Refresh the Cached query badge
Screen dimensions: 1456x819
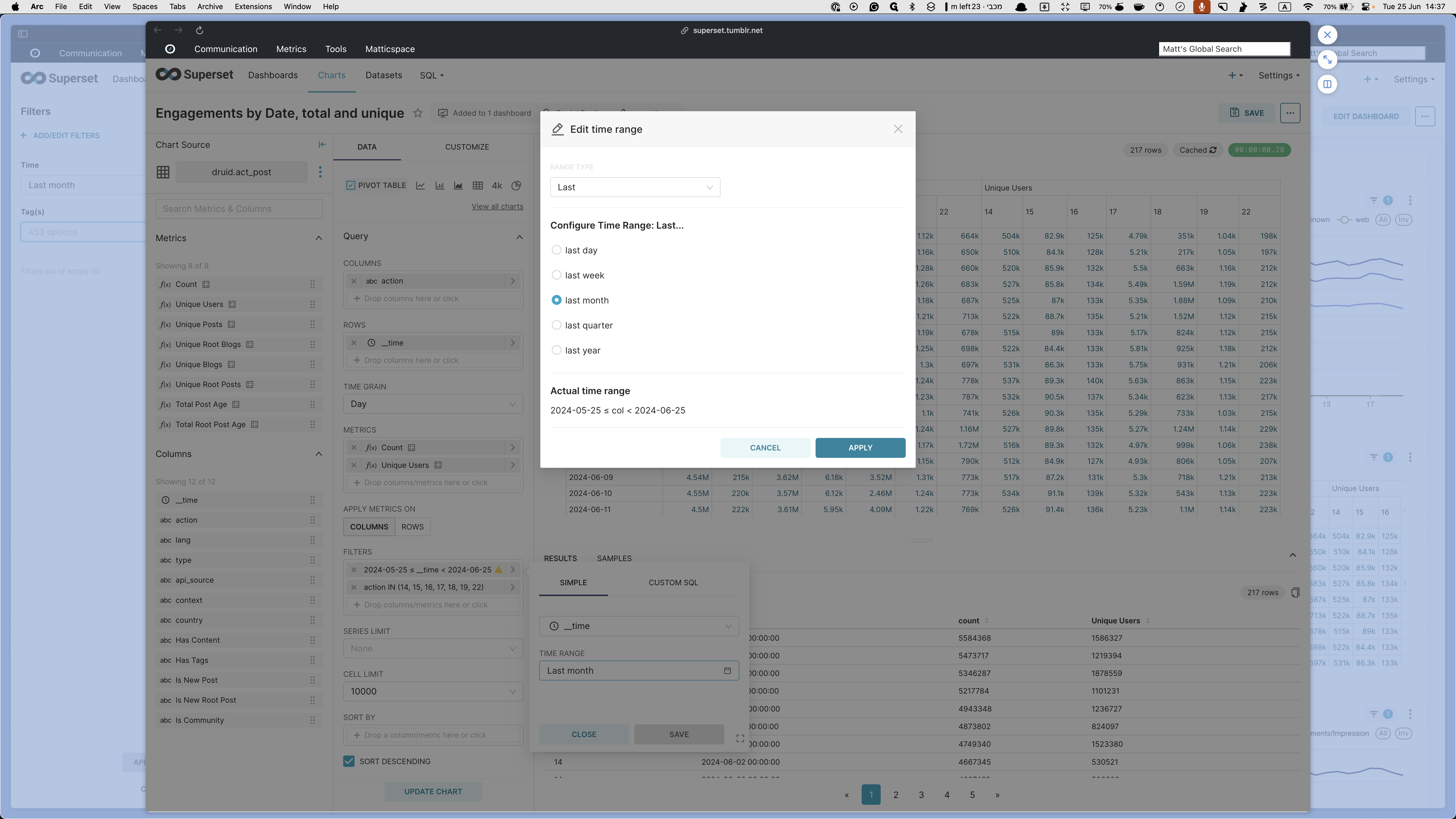tap(1198, 150)
